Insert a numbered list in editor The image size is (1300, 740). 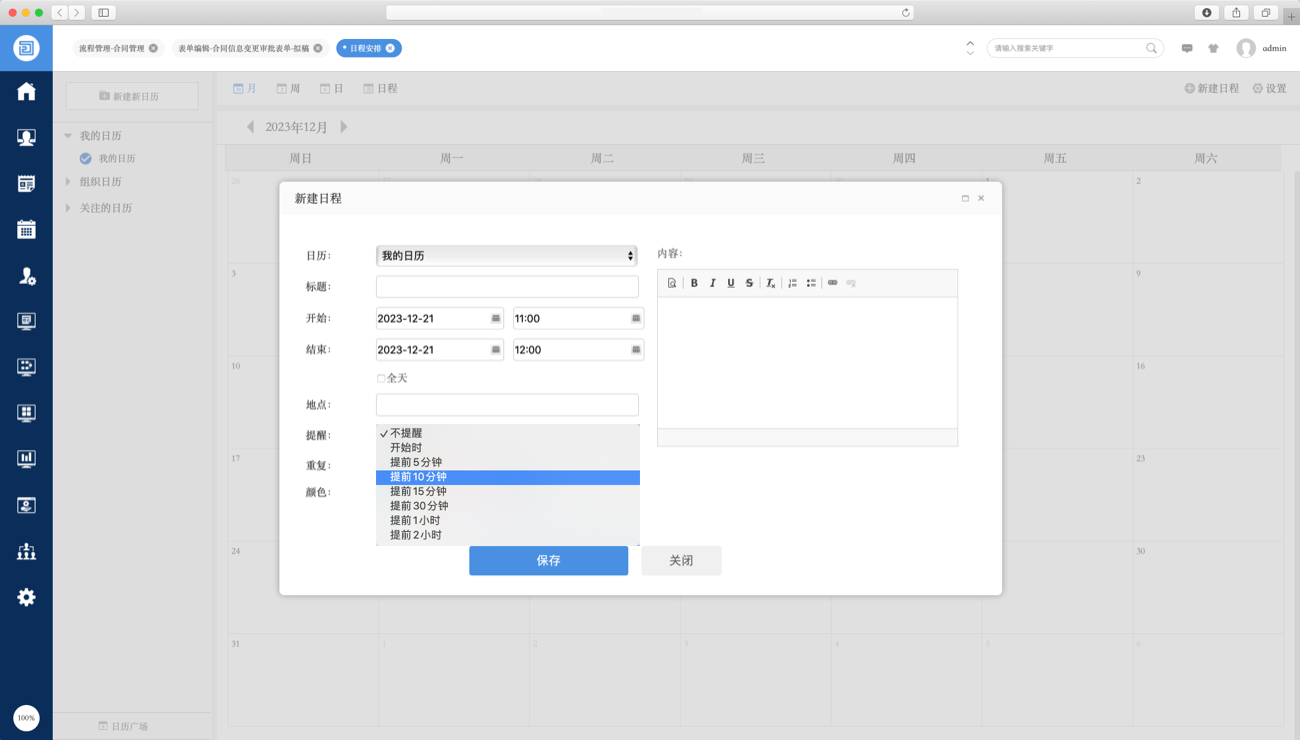pyautogui.click(x=792, y=283)
